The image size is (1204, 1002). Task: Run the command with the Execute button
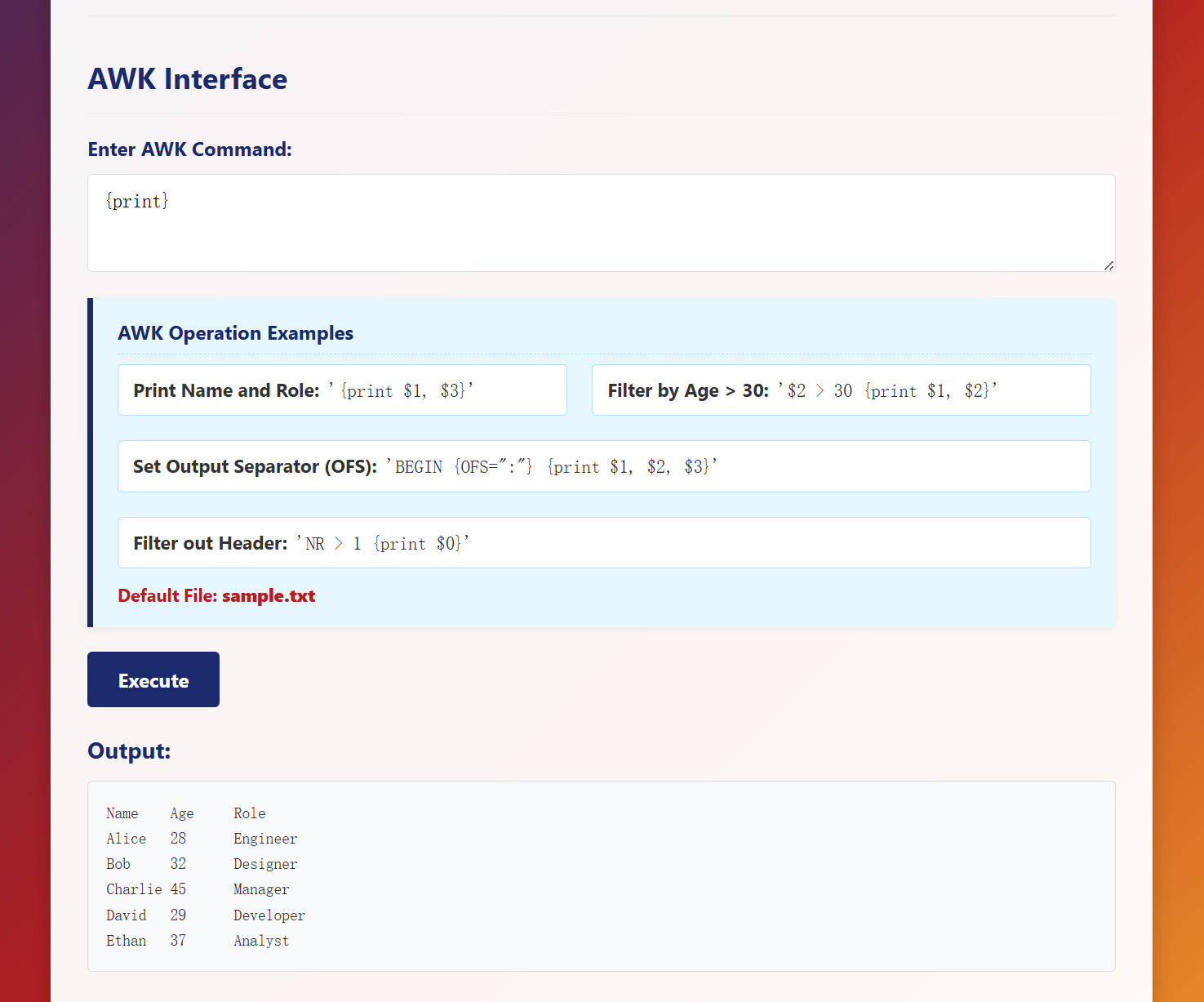(153, 679)
